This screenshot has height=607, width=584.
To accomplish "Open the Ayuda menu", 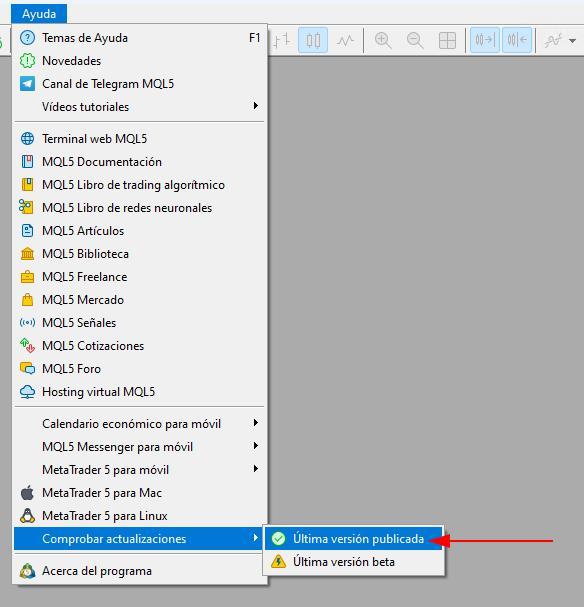I will point(39,14).
